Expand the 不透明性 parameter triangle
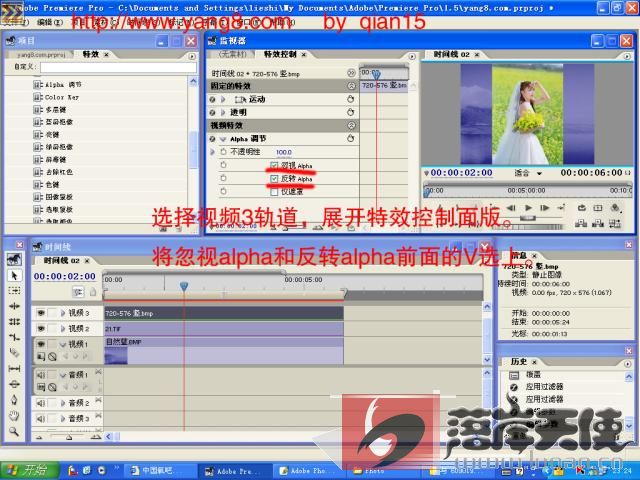The image size is (640, 480). click(212, 152)
